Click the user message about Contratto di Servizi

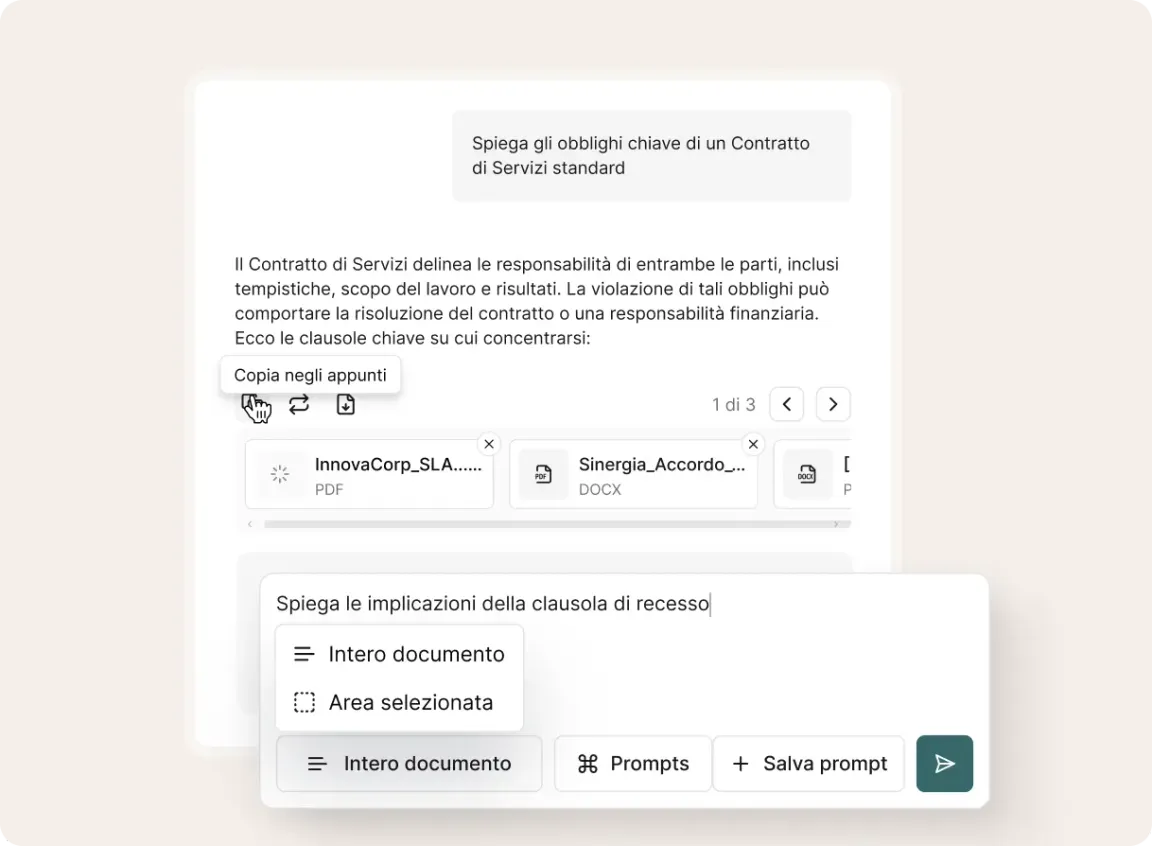point(651,156)
